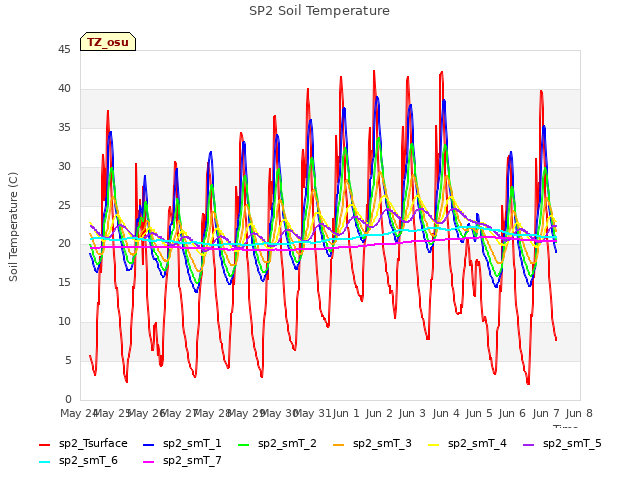This screenshot has height=480, width=640.
Task: Click the Jun 5 x-axis tick label
Action: (x=479, y=413)
